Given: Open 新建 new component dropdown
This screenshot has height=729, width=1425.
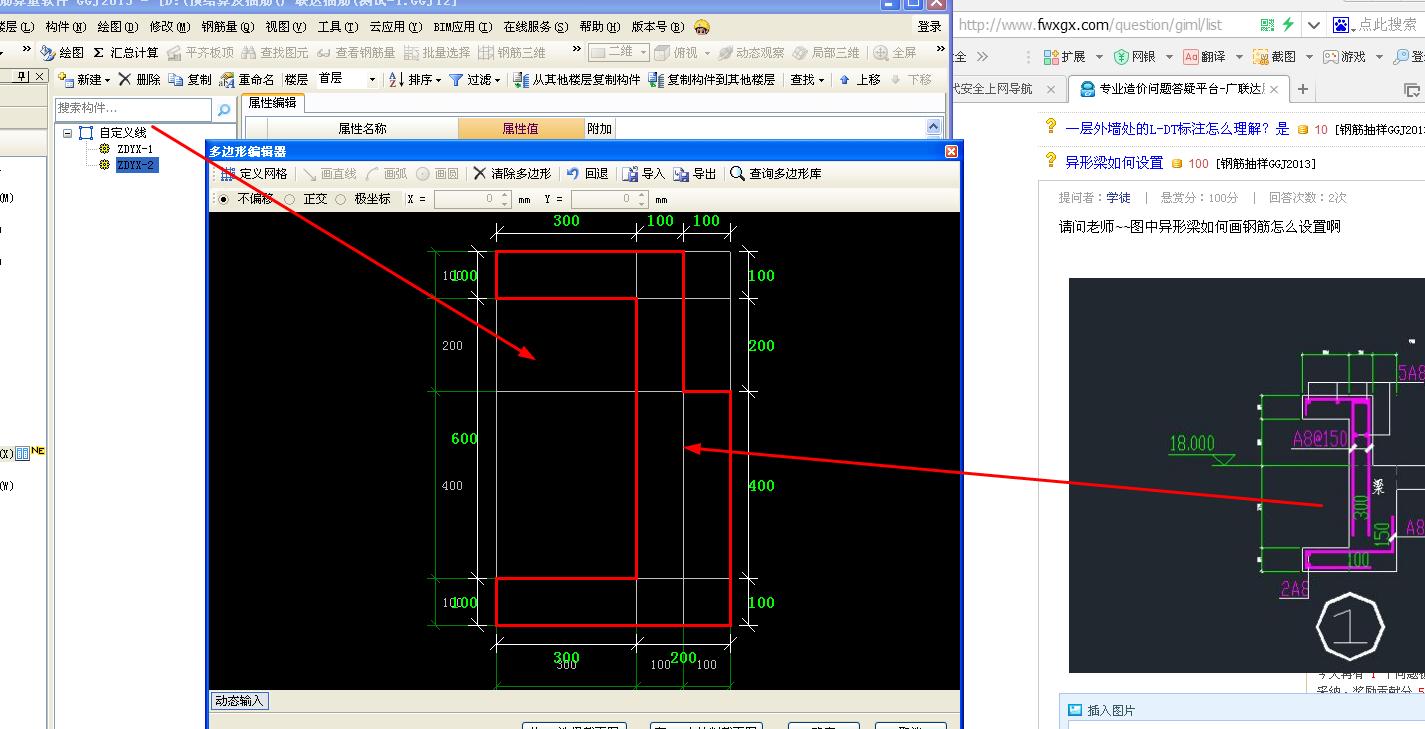Looking at the screenshot, I should (x=85, y=79).
